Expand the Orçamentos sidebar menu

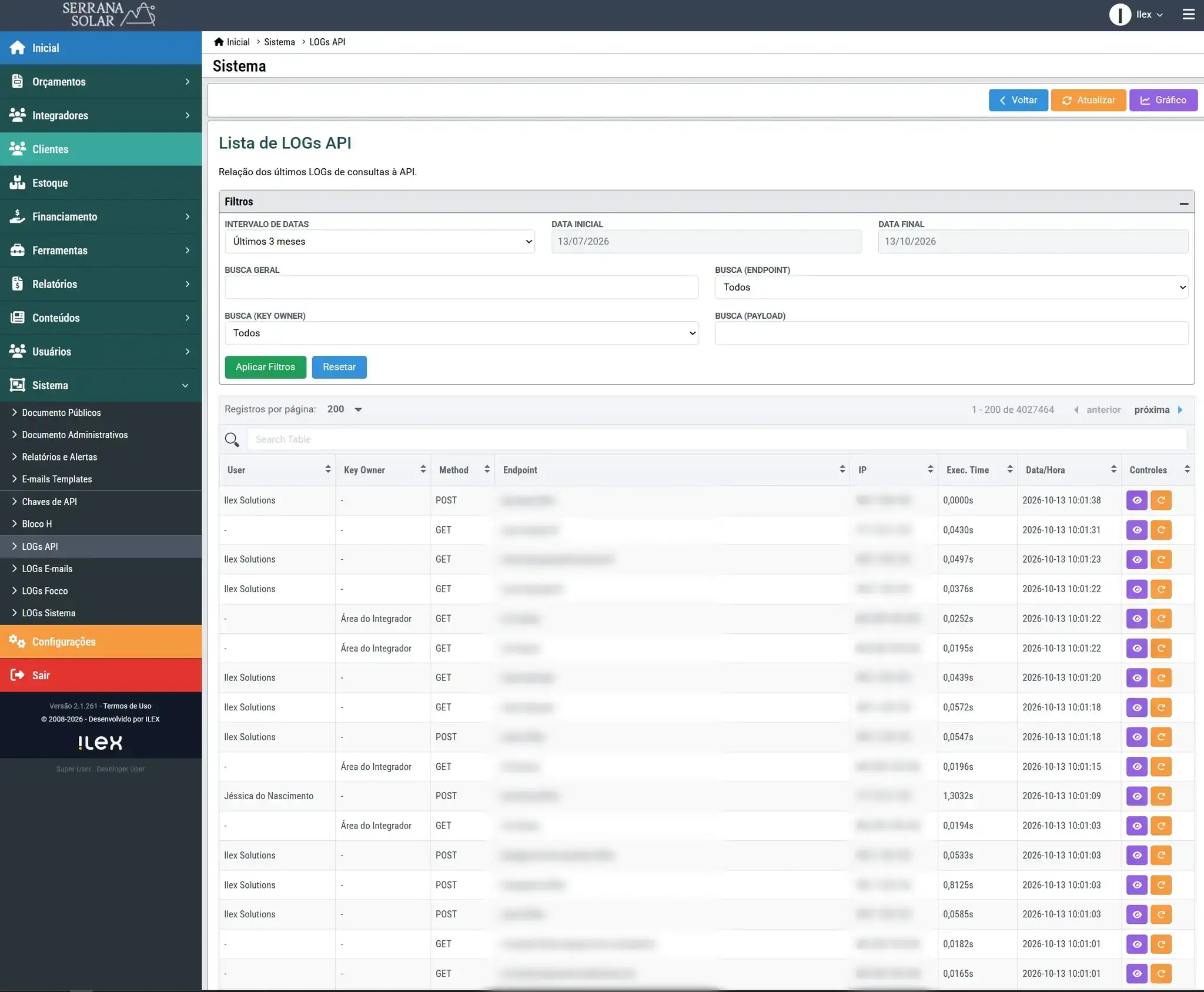[101, 82]
